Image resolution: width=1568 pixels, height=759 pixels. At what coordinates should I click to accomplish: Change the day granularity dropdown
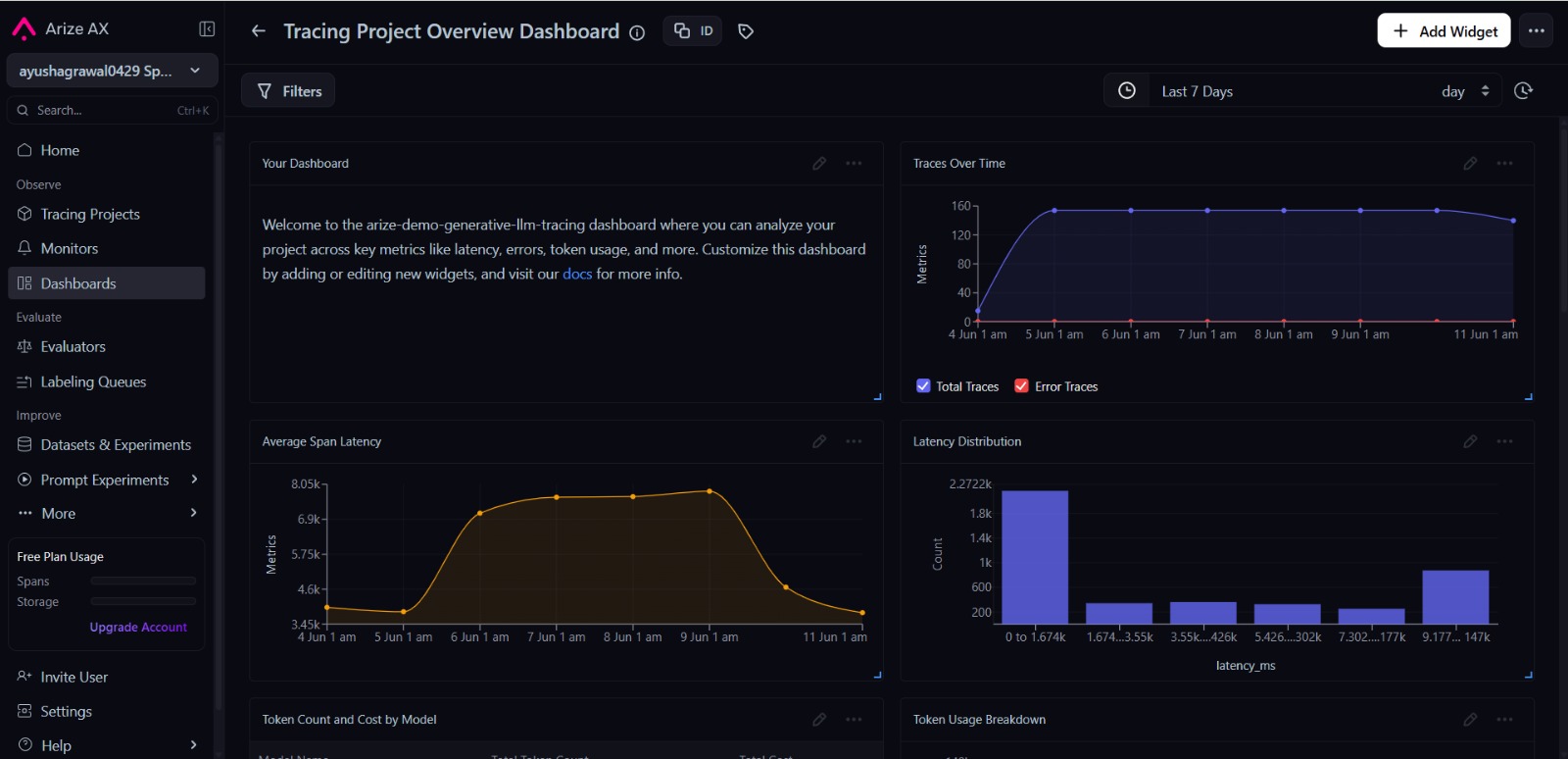point(1465,91)
